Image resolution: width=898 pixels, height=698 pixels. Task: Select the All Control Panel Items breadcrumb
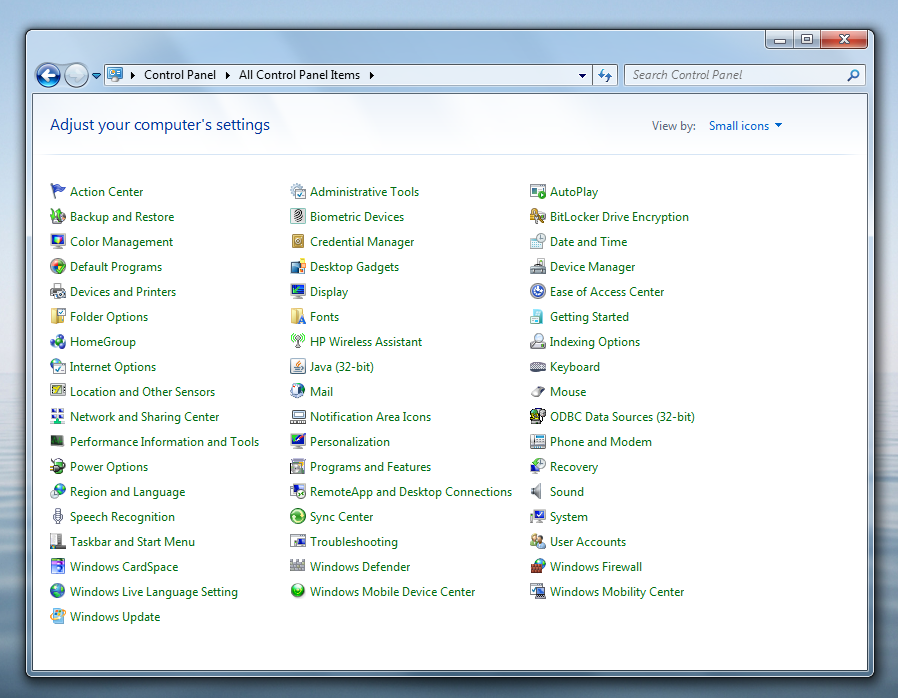click(299, 75)
